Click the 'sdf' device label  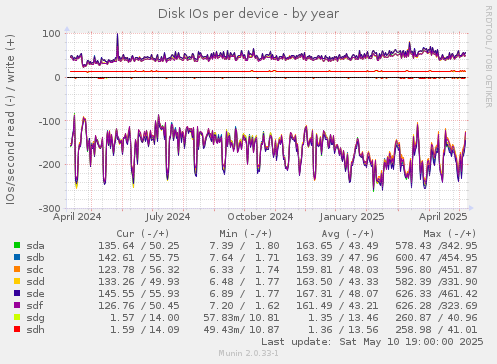click(35, 306)
